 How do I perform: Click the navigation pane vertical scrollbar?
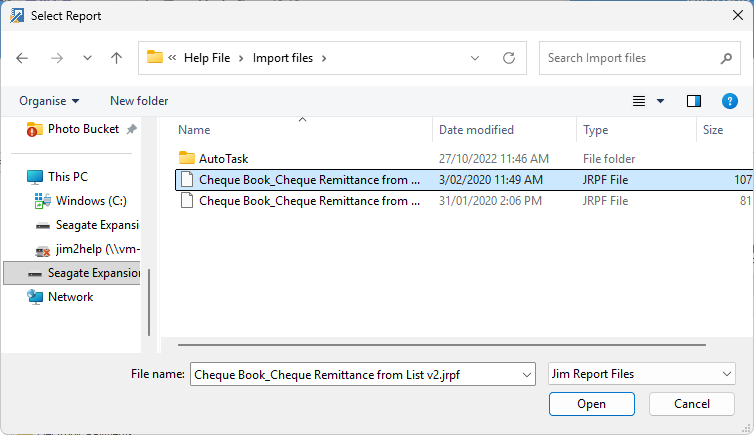pos(149,302)
